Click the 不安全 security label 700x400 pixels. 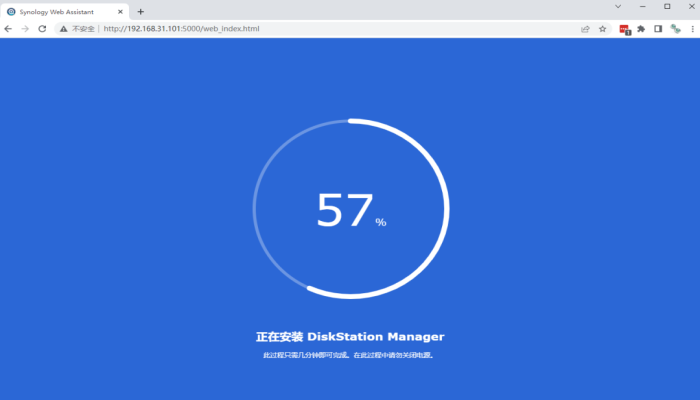pyautogui.click(x=83, y=29)
